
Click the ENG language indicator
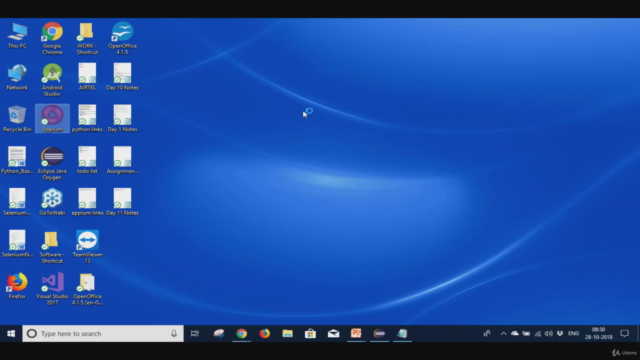point(573,333)
